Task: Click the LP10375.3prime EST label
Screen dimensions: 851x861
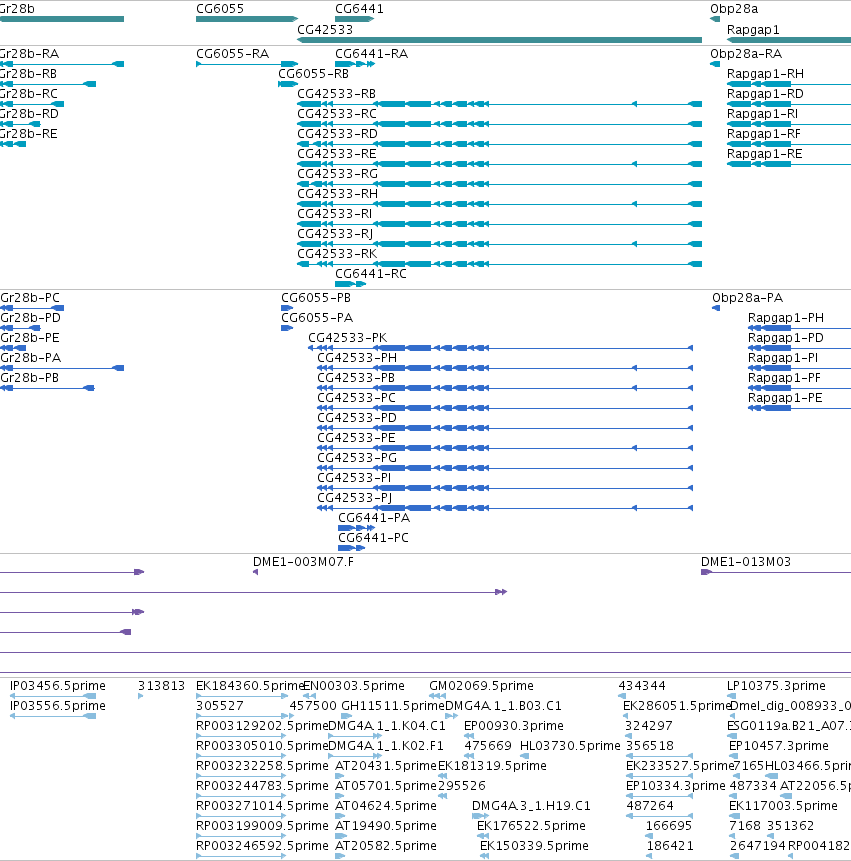Action: pos(776,686)
